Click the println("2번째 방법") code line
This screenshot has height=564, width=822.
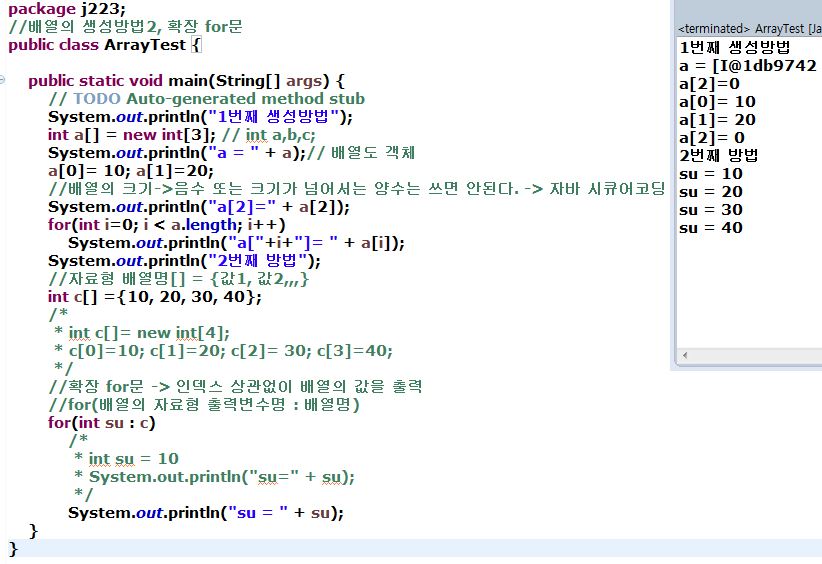(x=185, y=261)
